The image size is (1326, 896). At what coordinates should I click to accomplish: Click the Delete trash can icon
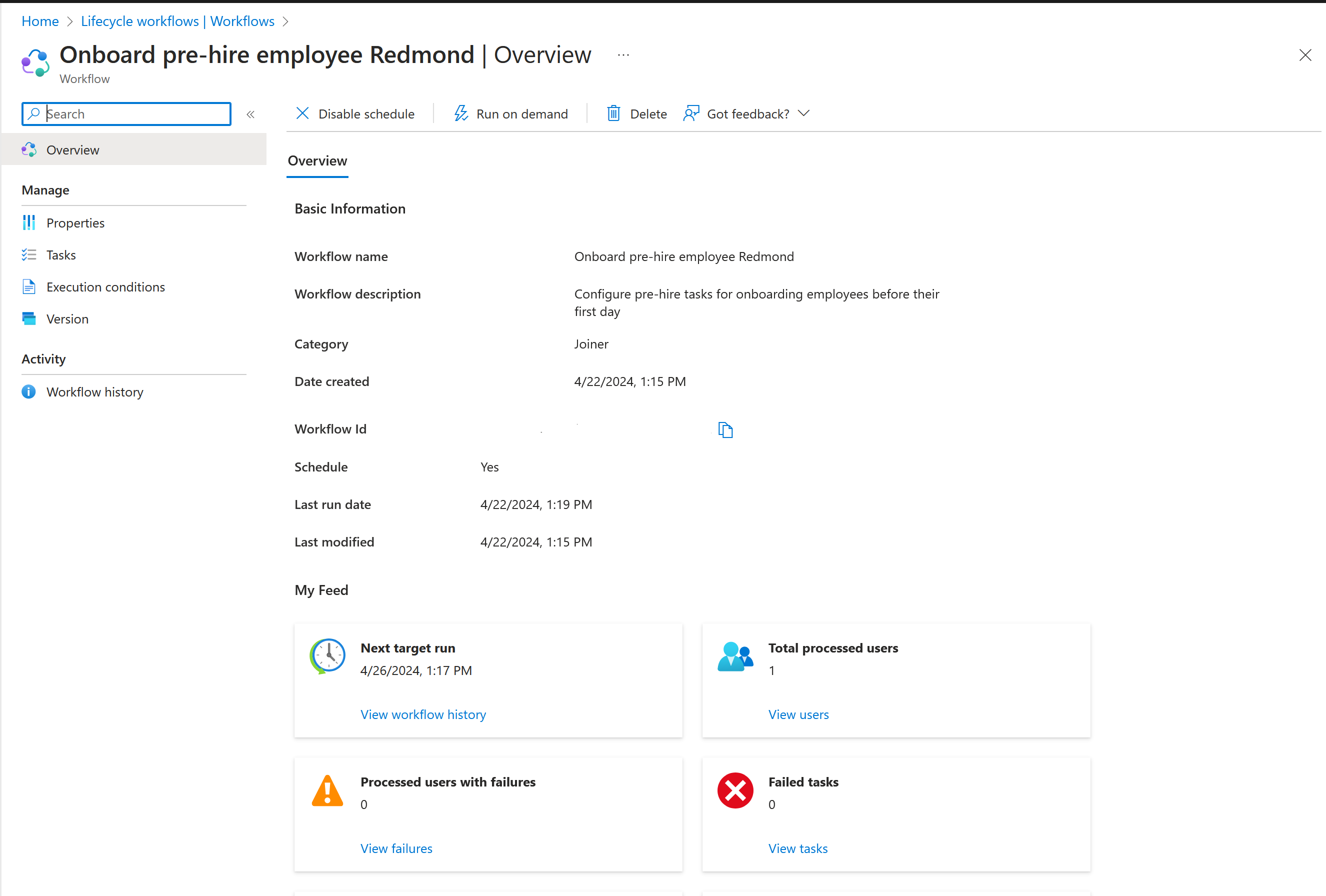(x=613, y=113)
